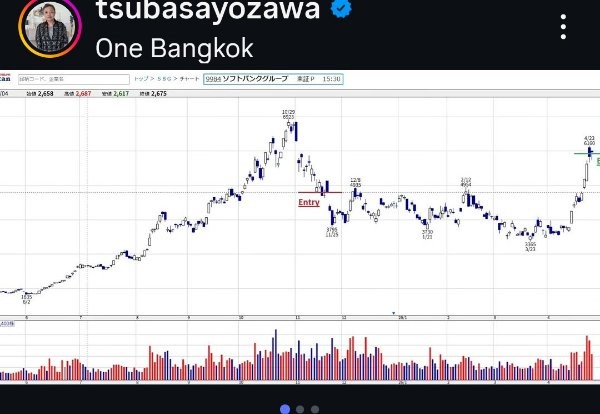The width and height of the screenshot is (600, 414).
Task: Click the 4/23 high price label
Action: (x=589, y=141)
